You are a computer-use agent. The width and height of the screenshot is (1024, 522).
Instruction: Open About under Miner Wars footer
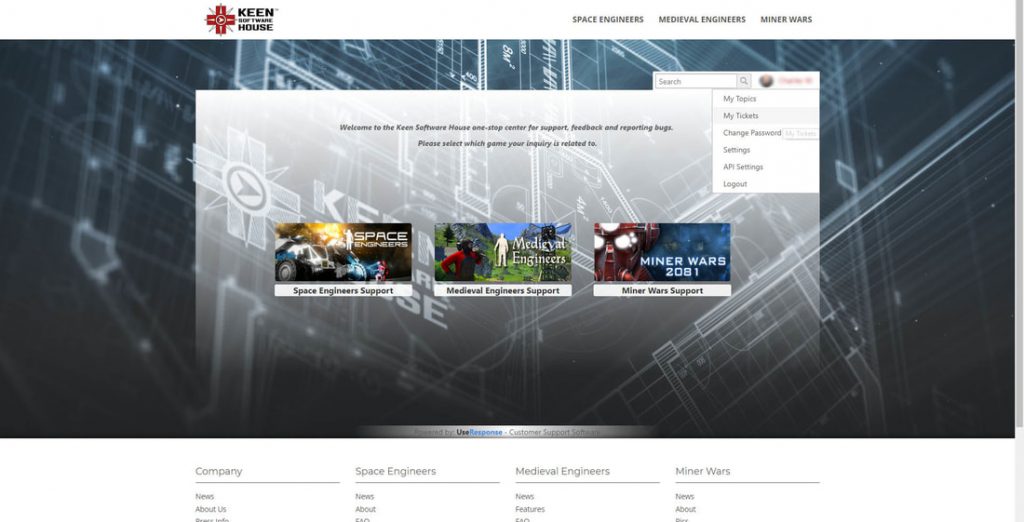click(x=685, y=509)
